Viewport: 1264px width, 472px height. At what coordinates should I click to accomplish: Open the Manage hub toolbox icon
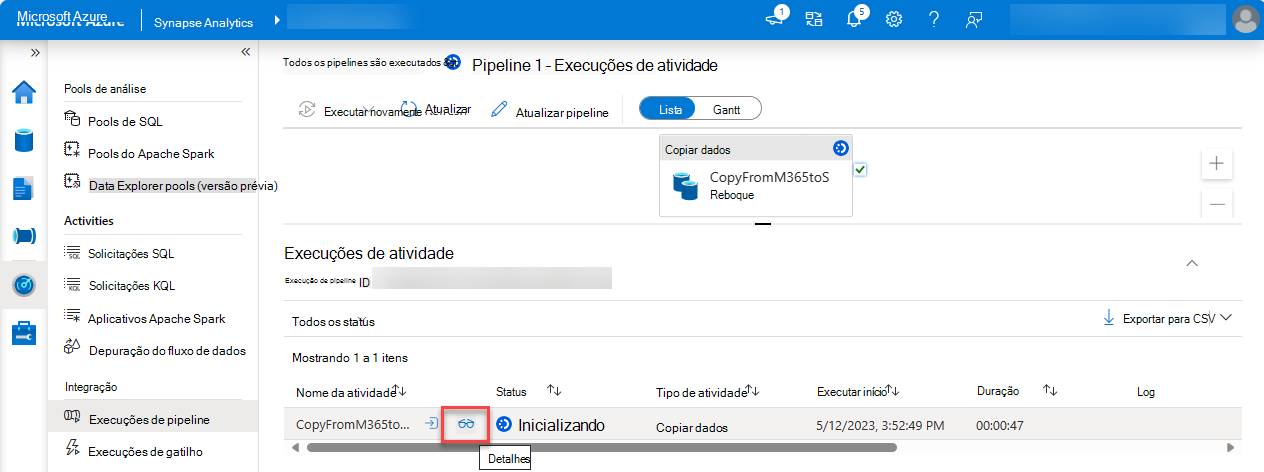pyautogui.click(x=24, y=333)
